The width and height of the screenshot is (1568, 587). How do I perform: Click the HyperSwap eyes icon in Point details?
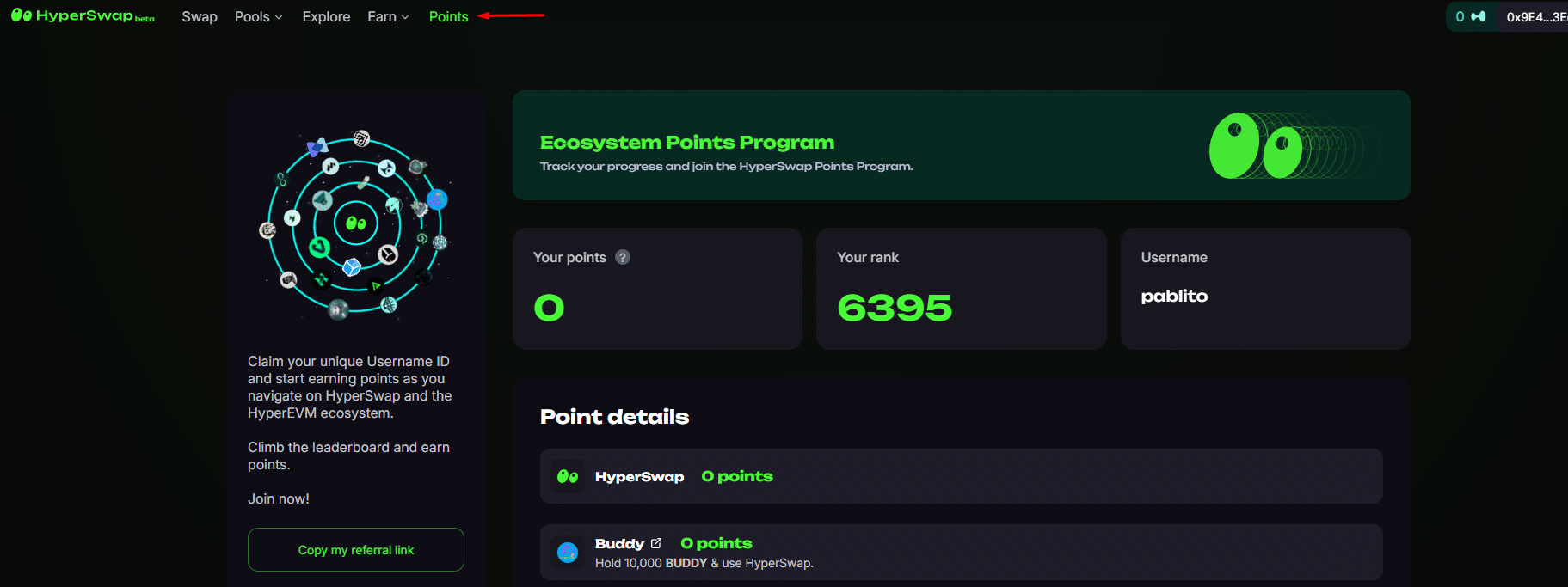(x=567, y=475)
